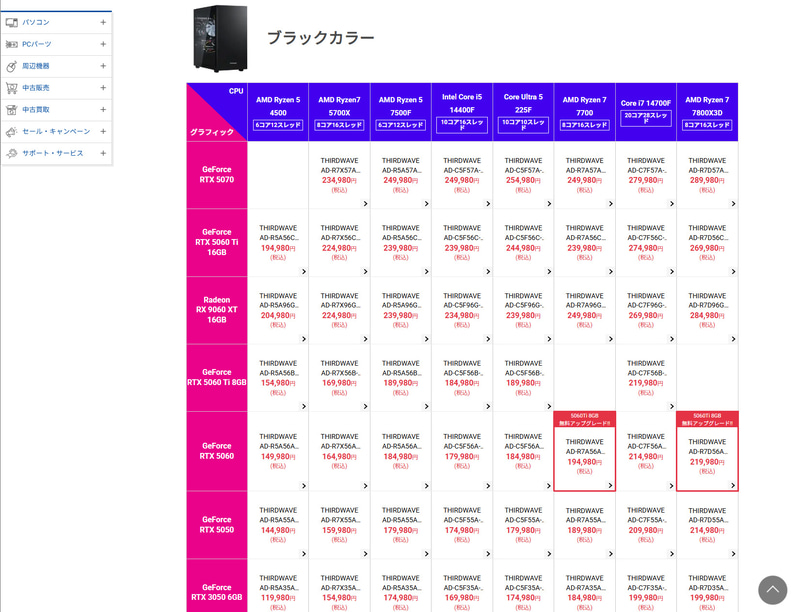
Task: Click the 中古買取 icon in sidebar
Action: point(12,110)
